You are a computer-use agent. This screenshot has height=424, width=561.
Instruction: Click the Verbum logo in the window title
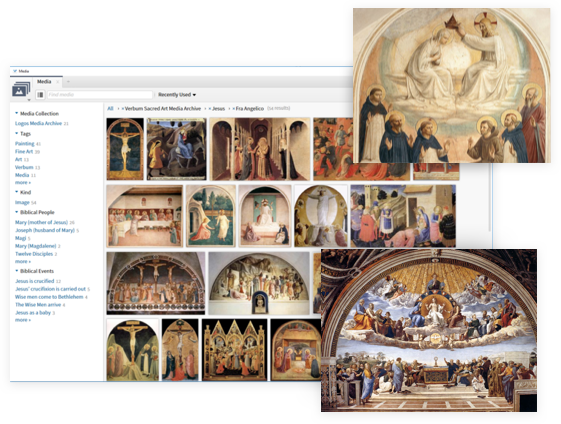(15, 71)
